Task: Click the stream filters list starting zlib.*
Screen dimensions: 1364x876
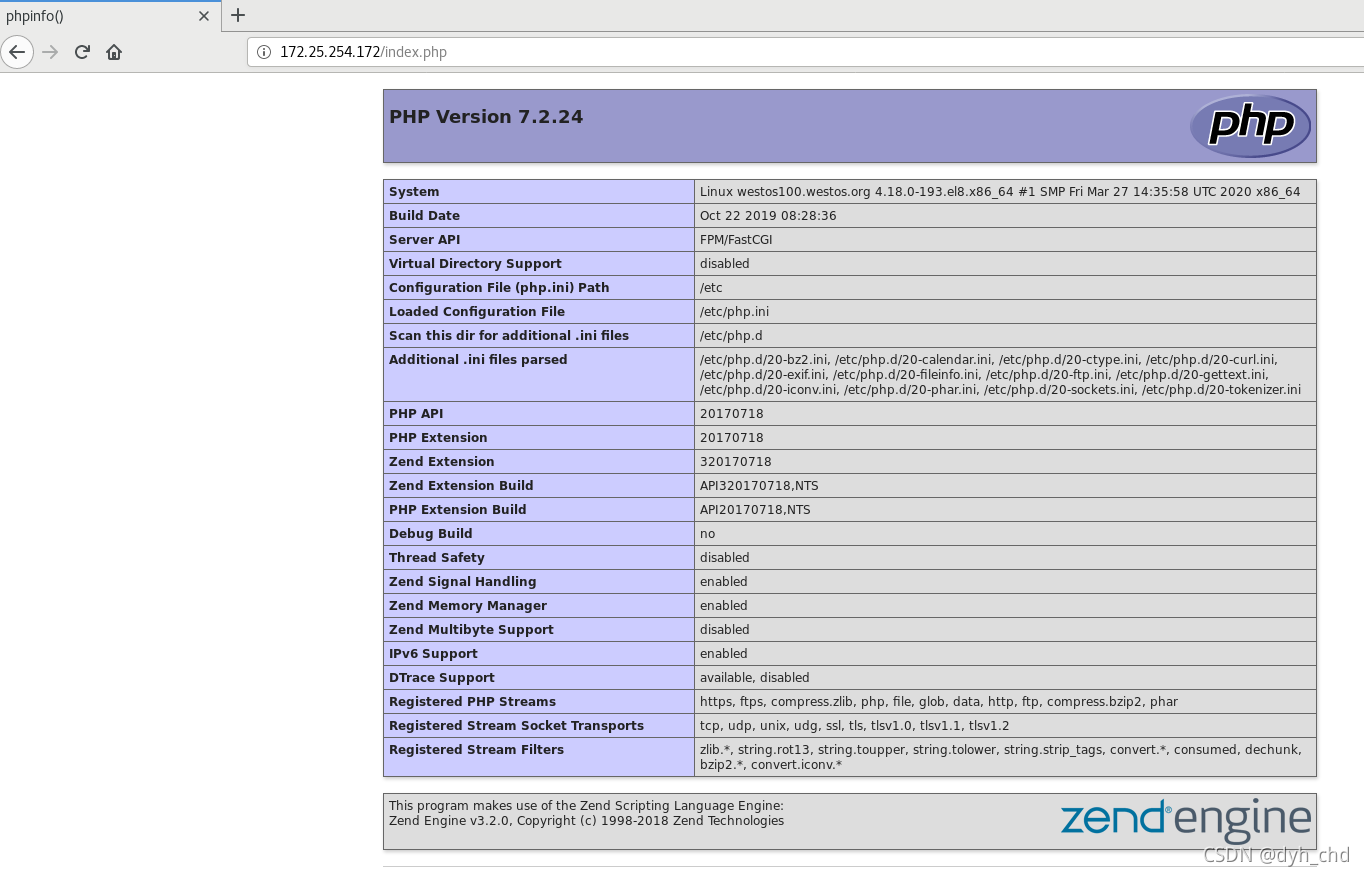Action: point(1000,757)
